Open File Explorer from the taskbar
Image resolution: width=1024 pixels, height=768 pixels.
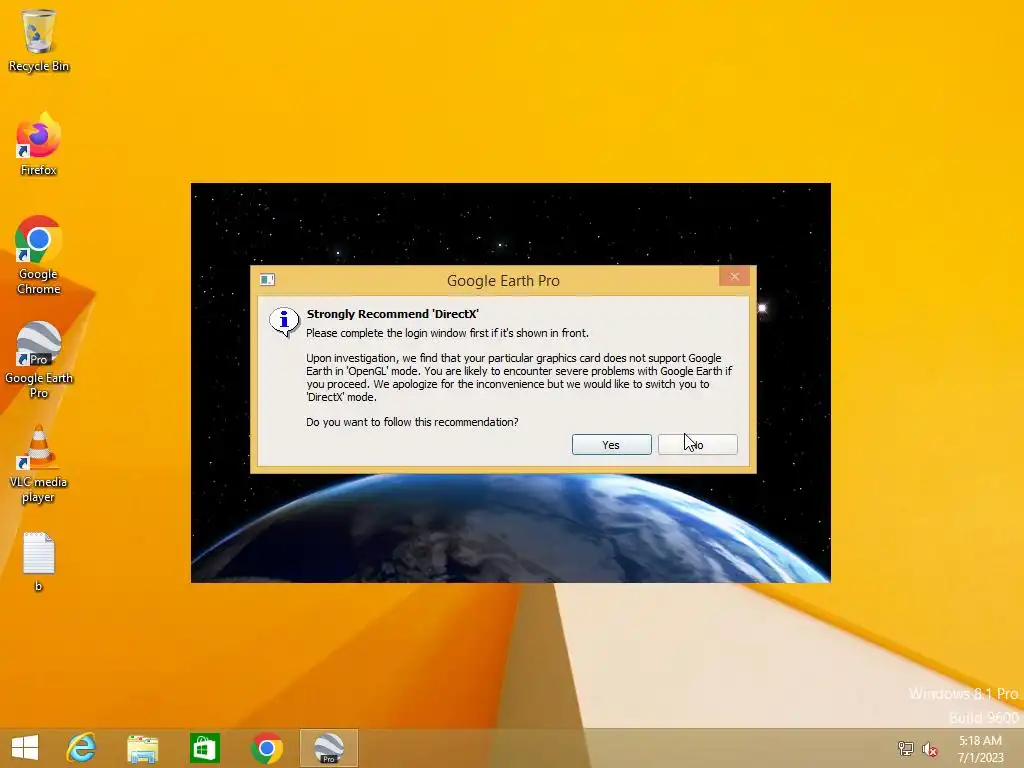tap(142, 748)
